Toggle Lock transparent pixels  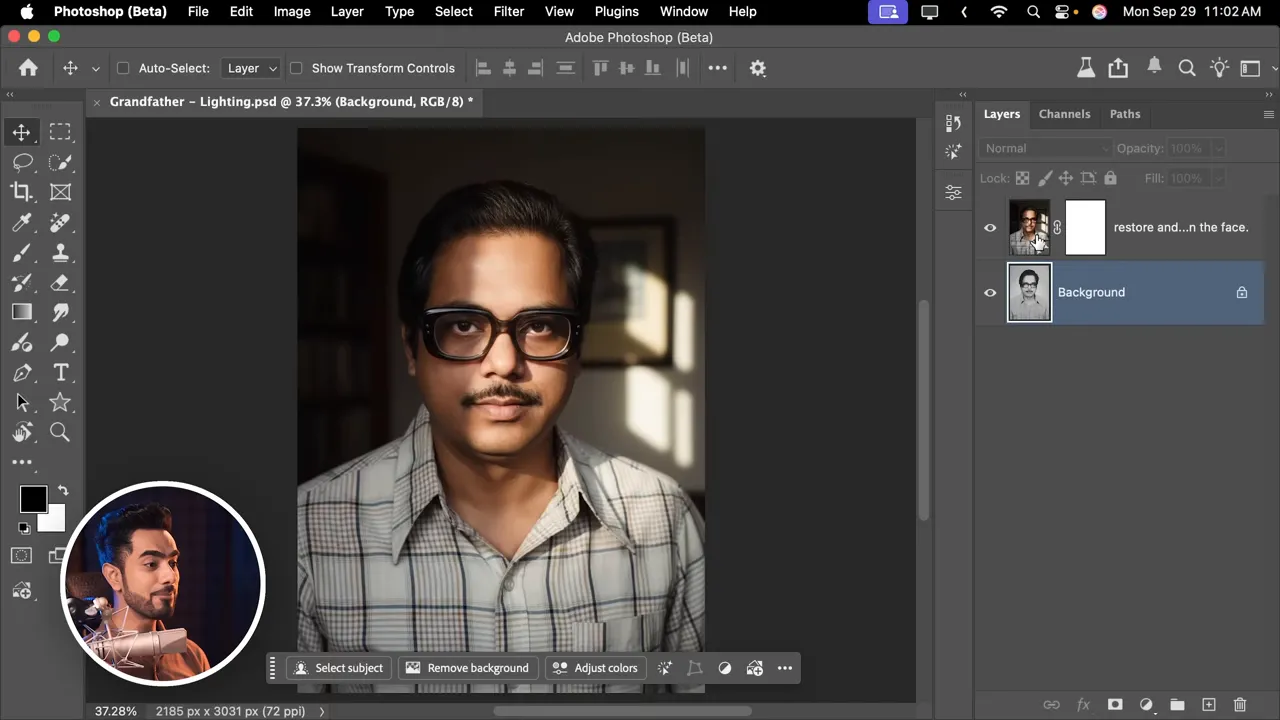(x=1022, y=178)
